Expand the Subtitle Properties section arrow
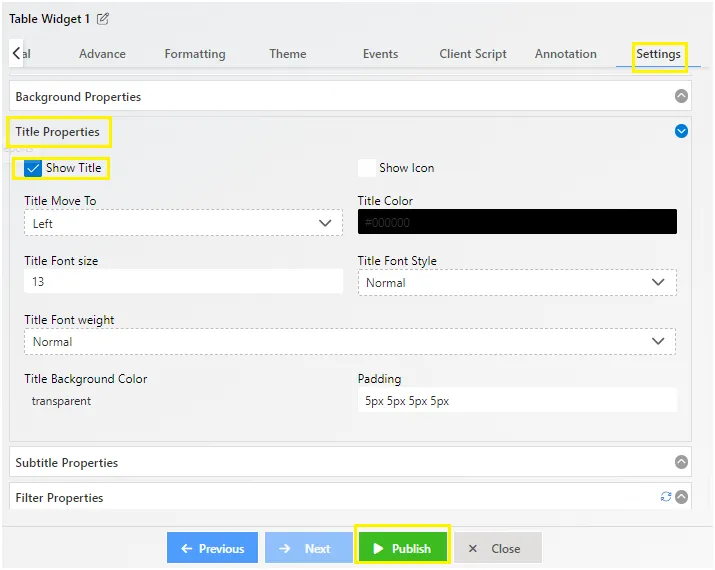This screenshot has height=570, width=715. pos(681,462)
